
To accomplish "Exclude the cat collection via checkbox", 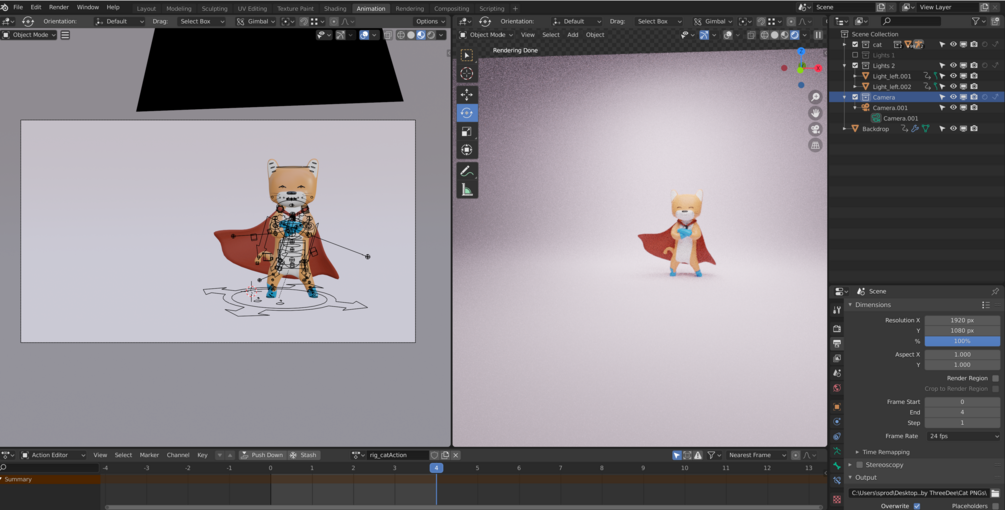I will click(855, 45).
